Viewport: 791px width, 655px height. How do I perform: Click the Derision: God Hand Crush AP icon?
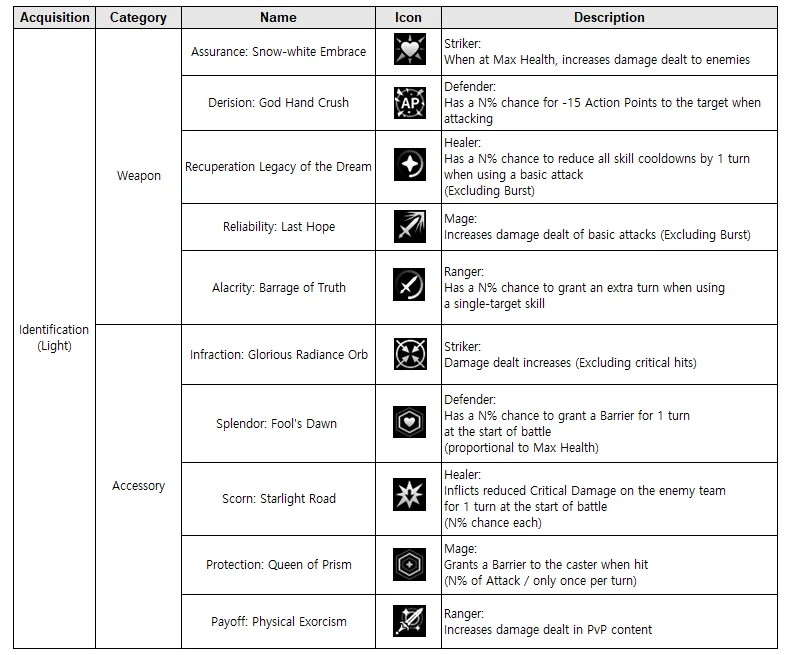(x=409, y=103)
